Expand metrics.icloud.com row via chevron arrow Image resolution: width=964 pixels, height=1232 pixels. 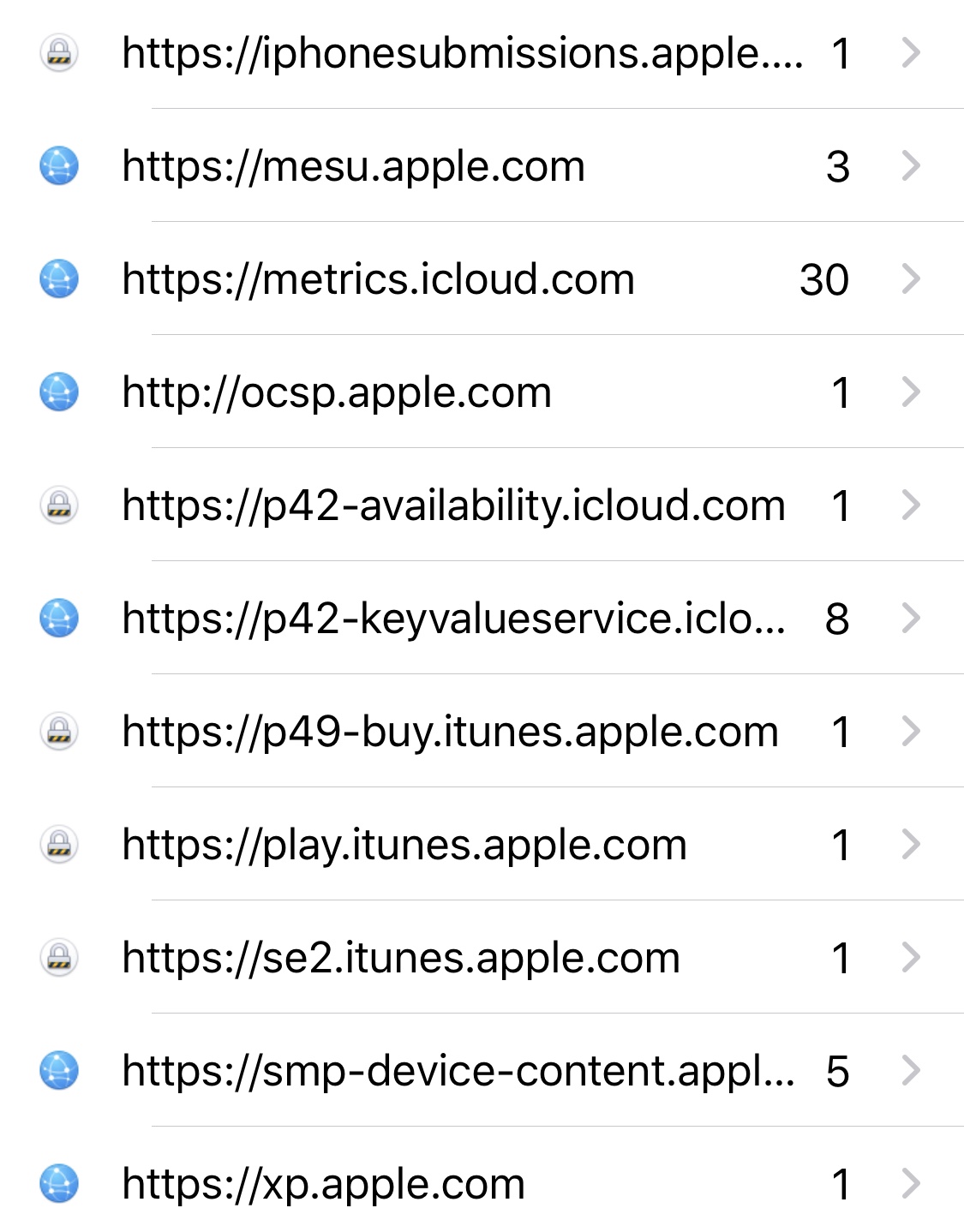pyautogui.click(x=911, y=279)
